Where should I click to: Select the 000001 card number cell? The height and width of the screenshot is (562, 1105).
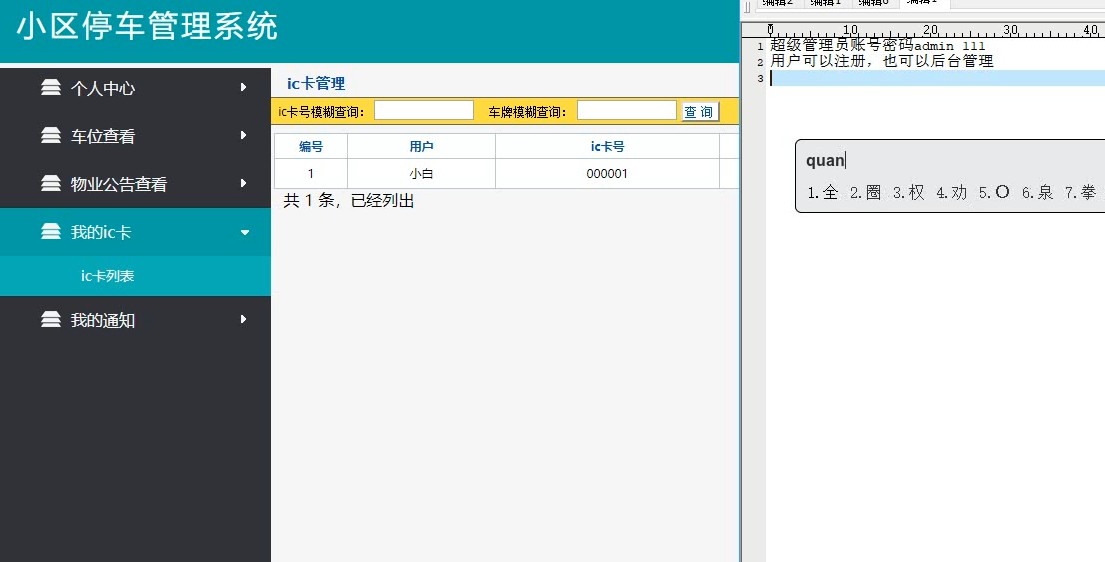(x=607, y=173)
